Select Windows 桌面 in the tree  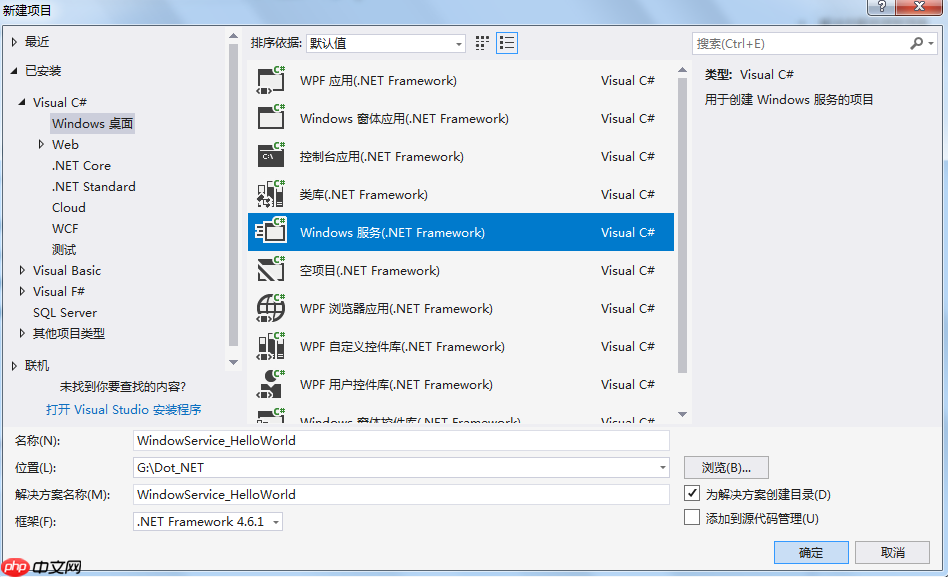pos(93,123)
